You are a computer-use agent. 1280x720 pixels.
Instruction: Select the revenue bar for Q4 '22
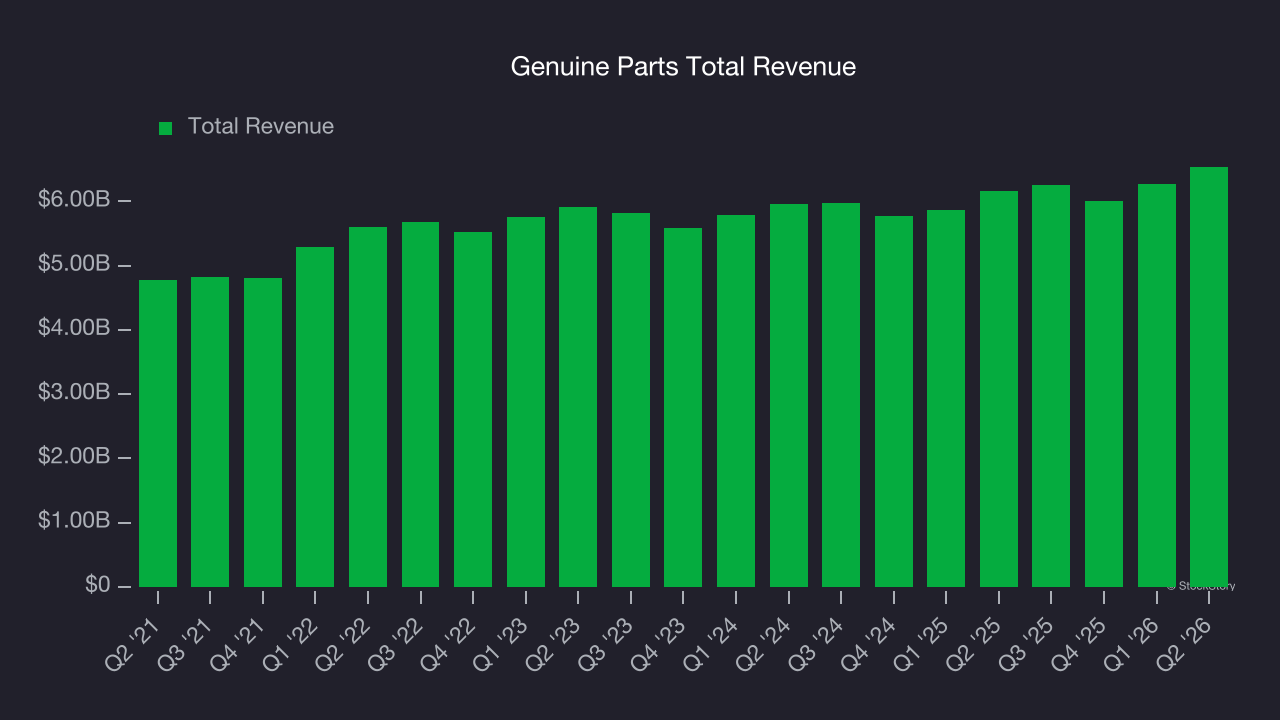click(x=473, y=409)
